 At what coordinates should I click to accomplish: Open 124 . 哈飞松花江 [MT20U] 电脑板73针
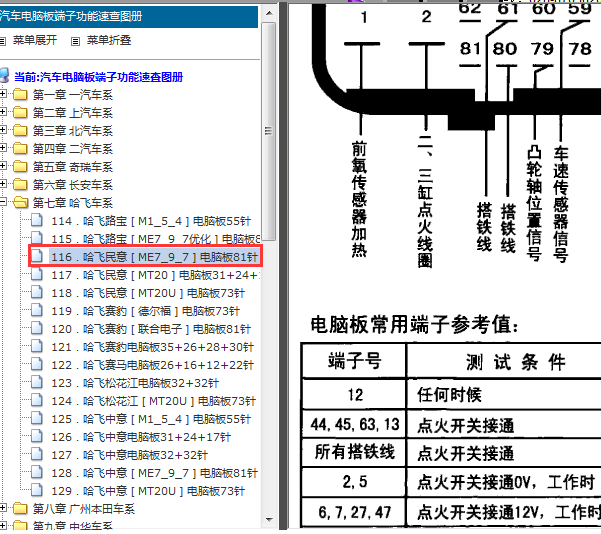click(153, 401)
